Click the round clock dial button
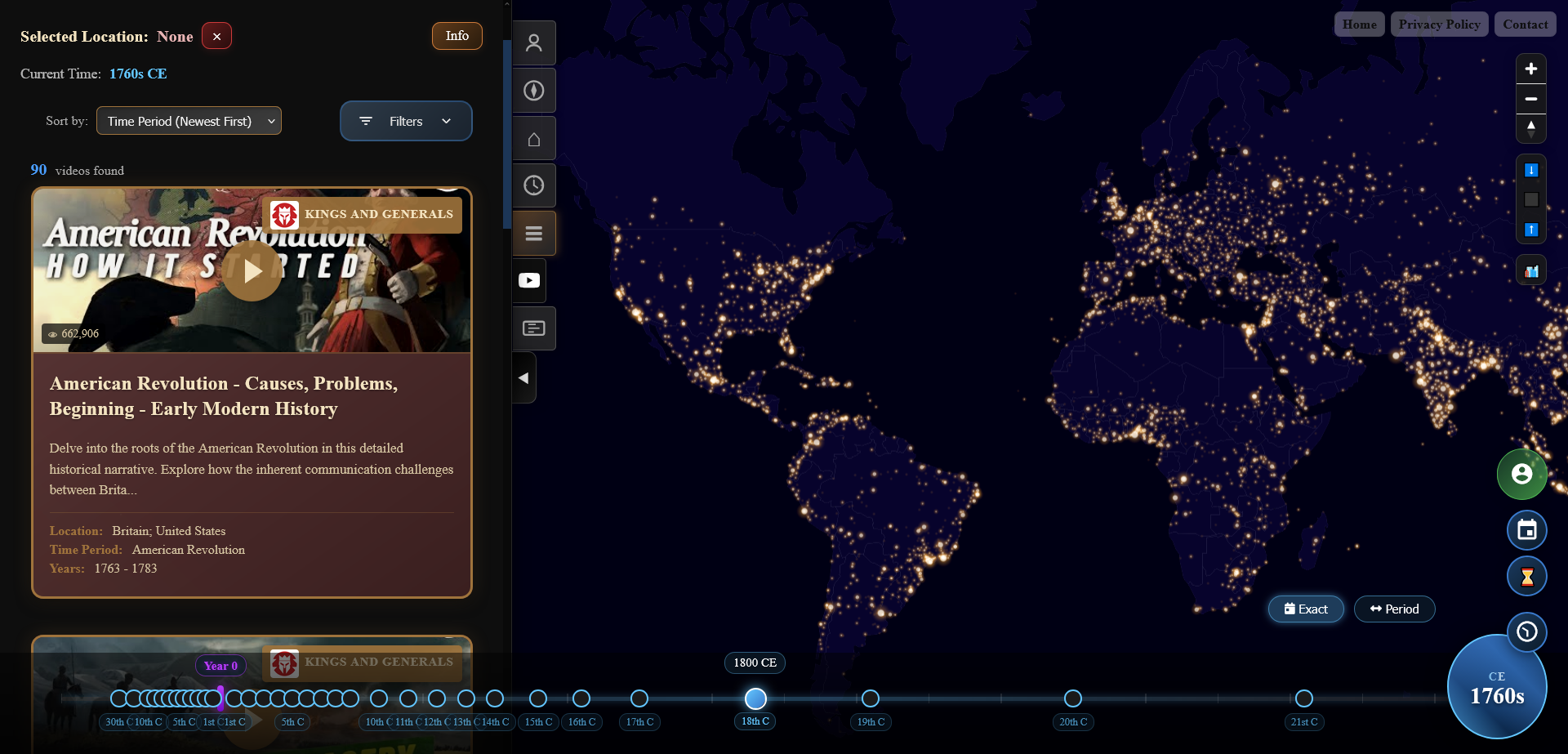Screen dimensions: 1568x754 click(x=1526, y=631)
